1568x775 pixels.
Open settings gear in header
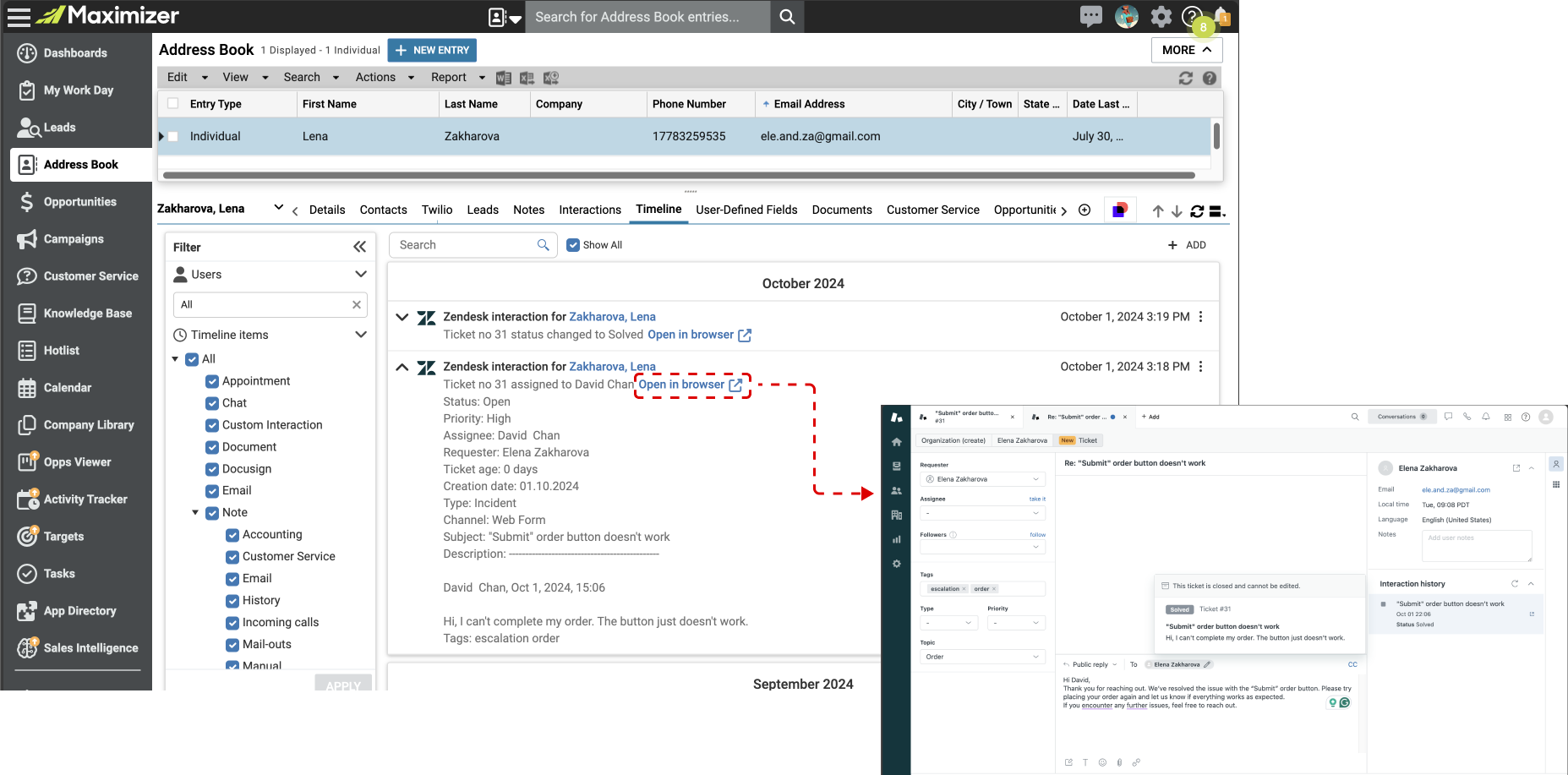point(1161,16)
